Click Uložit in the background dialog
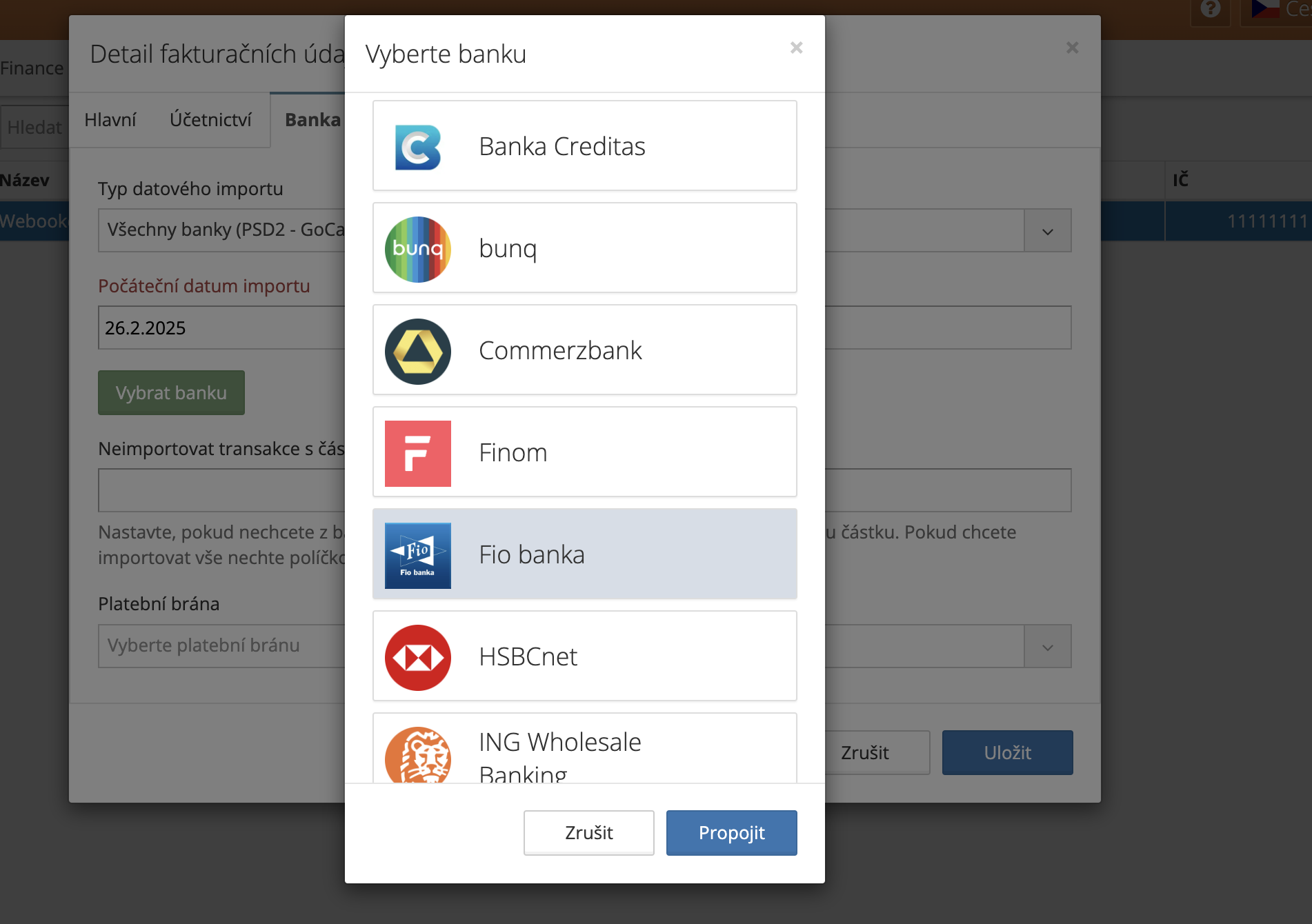 (1008, 752)
